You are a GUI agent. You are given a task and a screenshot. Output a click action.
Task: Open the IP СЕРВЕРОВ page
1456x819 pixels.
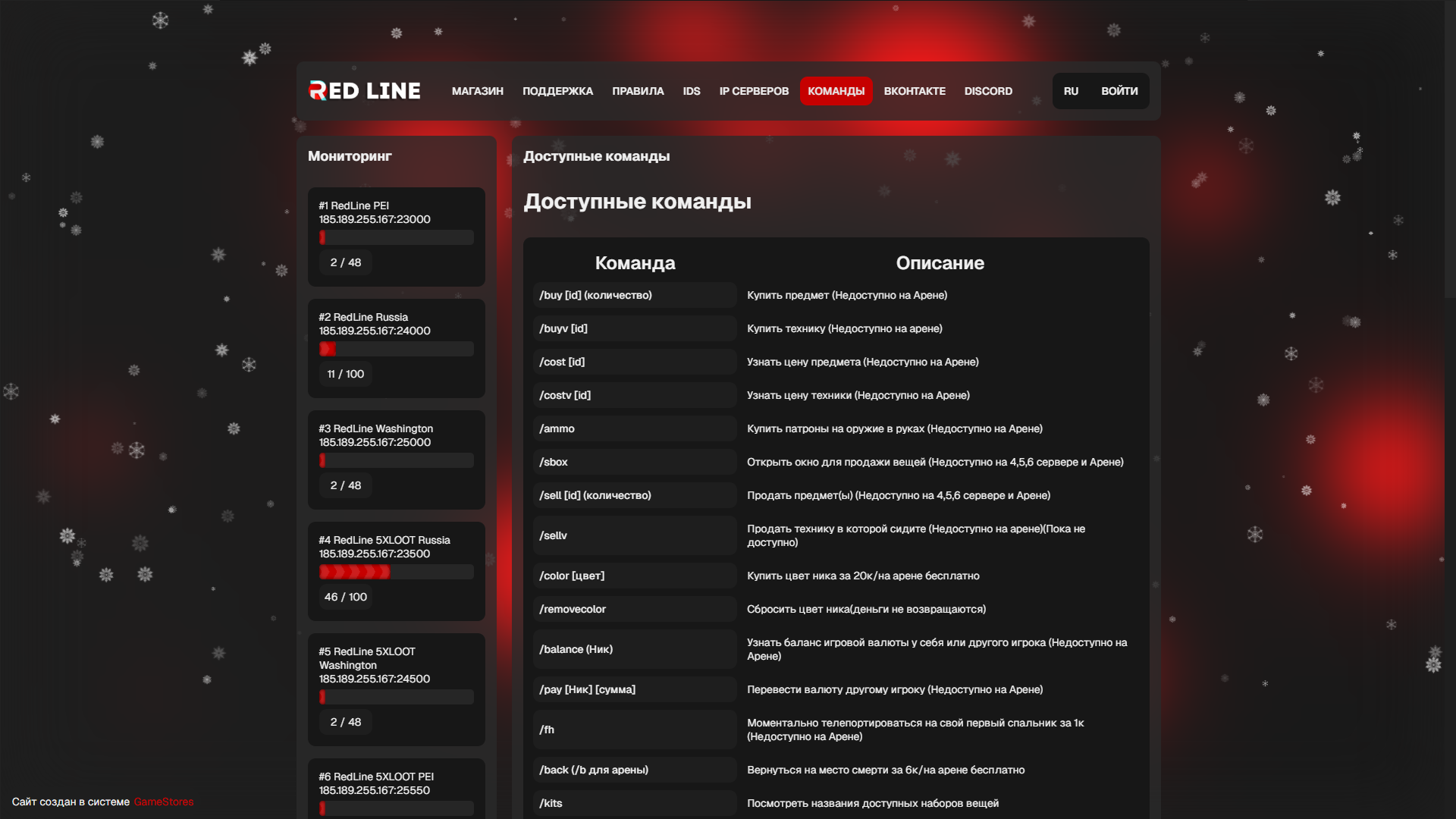753,91
